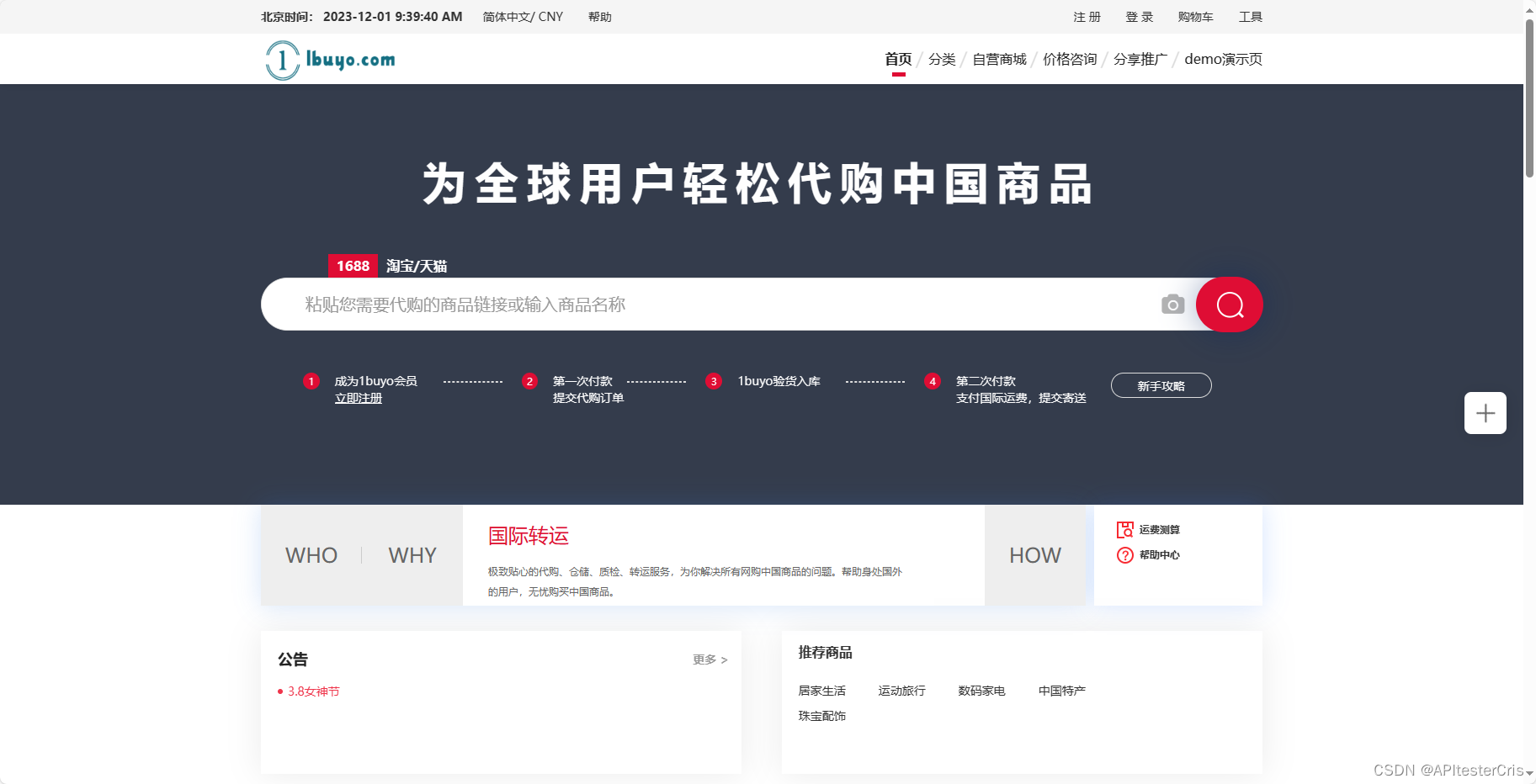
Task: Click the 注 册 link in top bar
Action: coord(1087,17)
